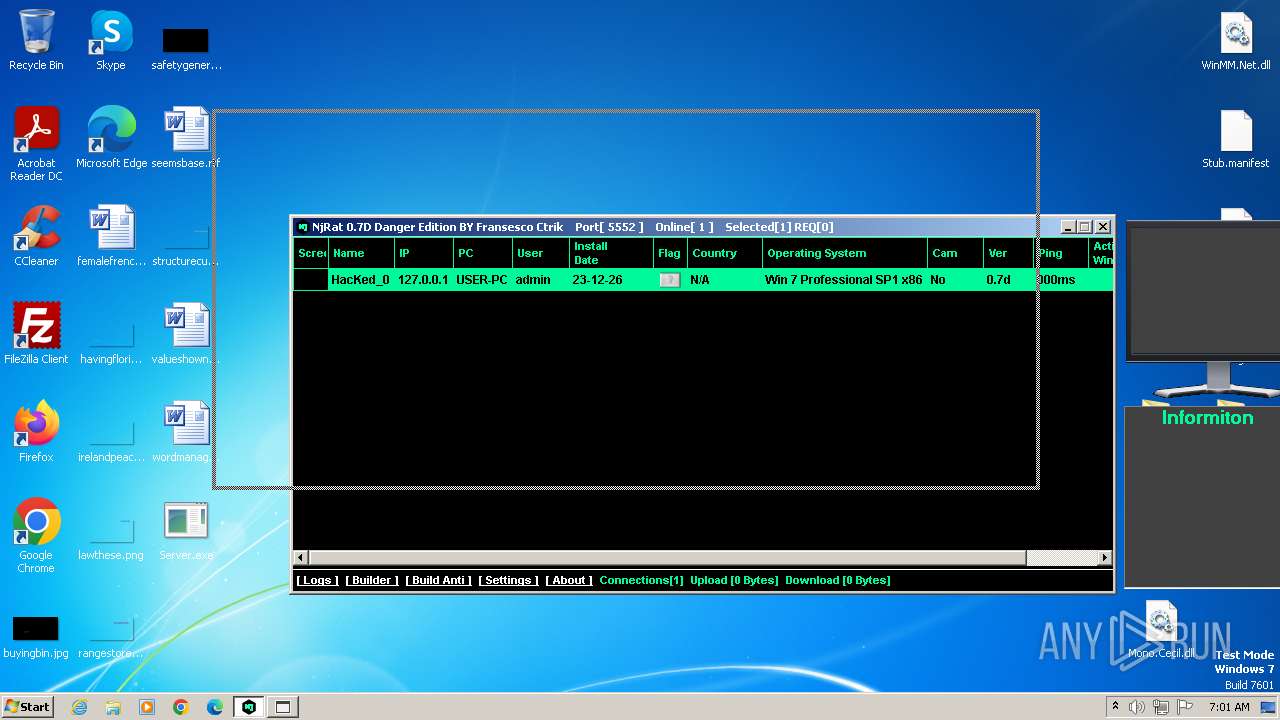Open the Settings menu
Viewport: 1280px width, 720px height.
[x=508, y=580]
